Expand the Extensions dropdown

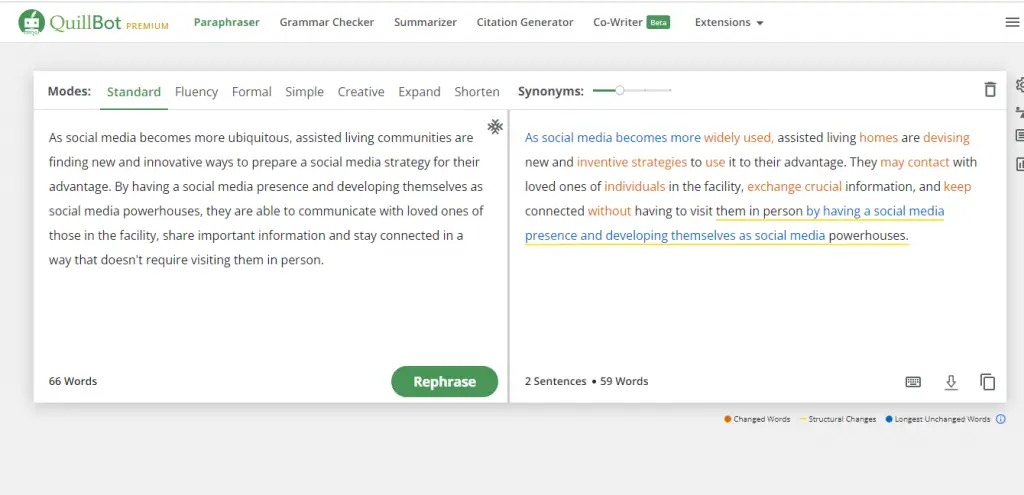pos(729,22)
